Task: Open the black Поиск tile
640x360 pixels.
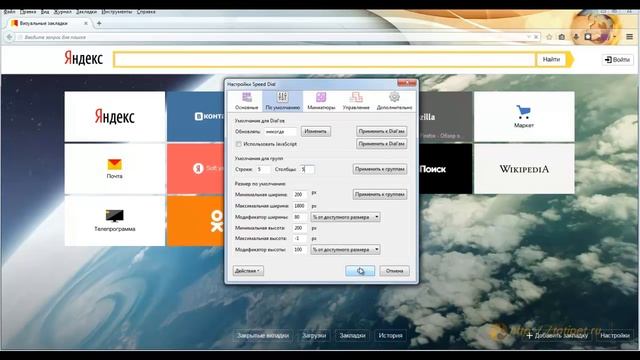Action: (445, 169)
